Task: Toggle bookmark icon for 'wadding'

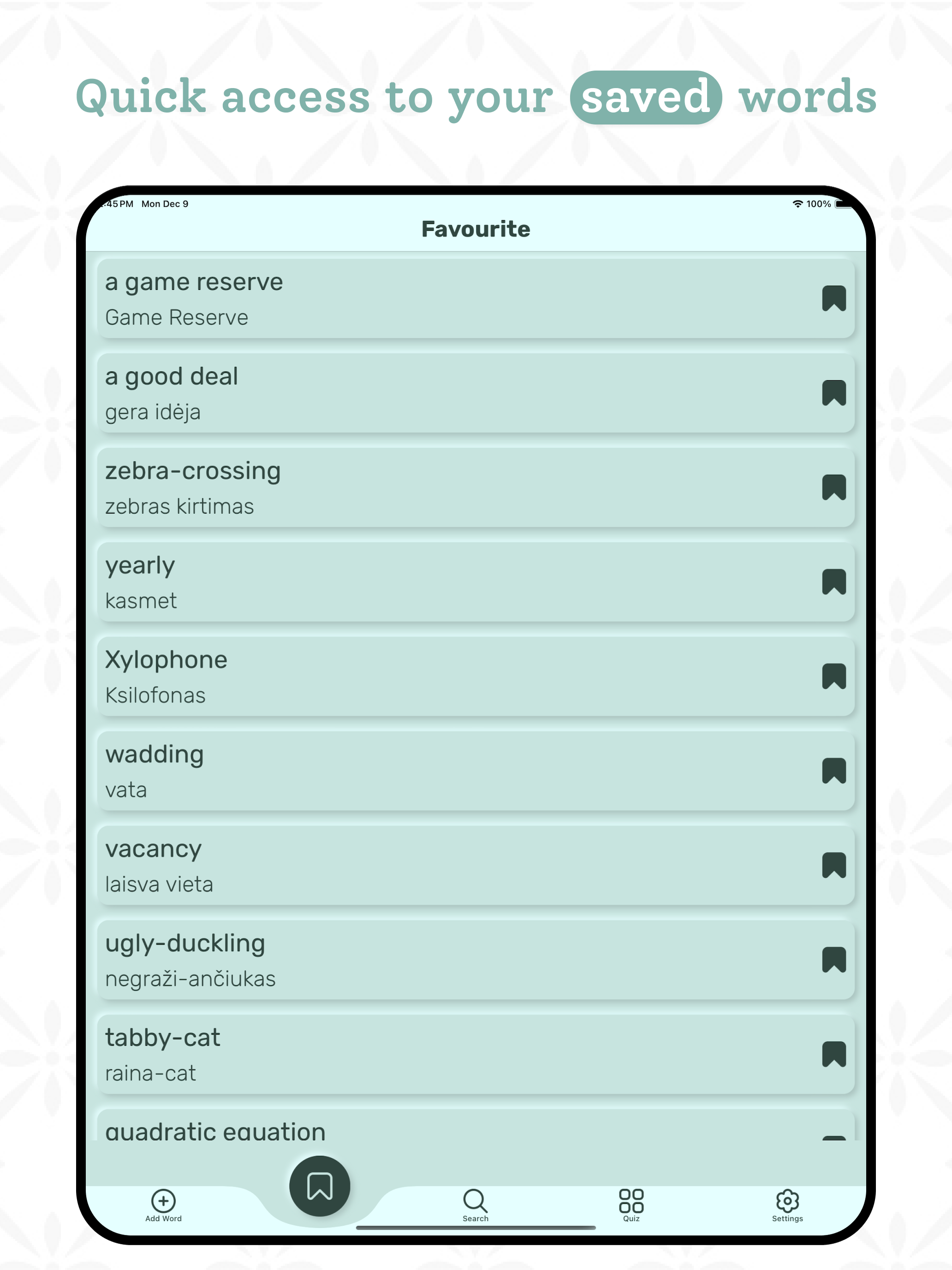Action: coord(834,771)
